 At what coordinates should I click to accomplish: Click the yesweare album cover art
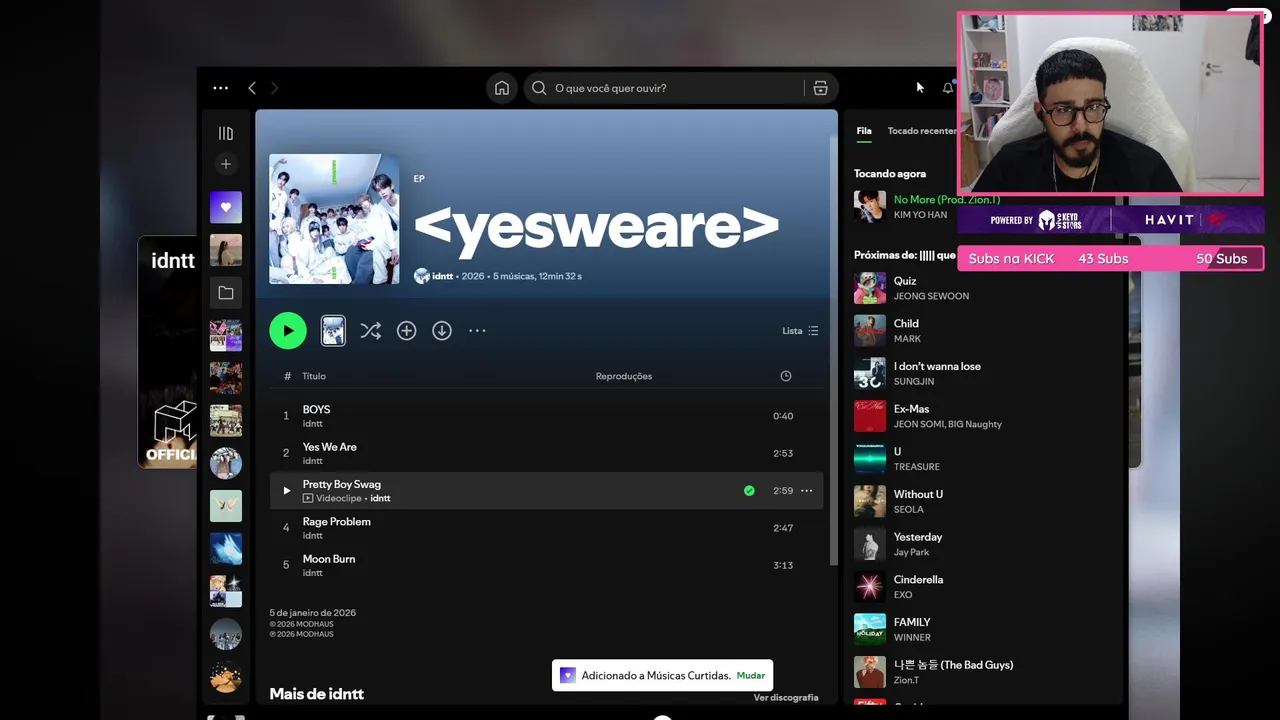[x=334, y=219]
